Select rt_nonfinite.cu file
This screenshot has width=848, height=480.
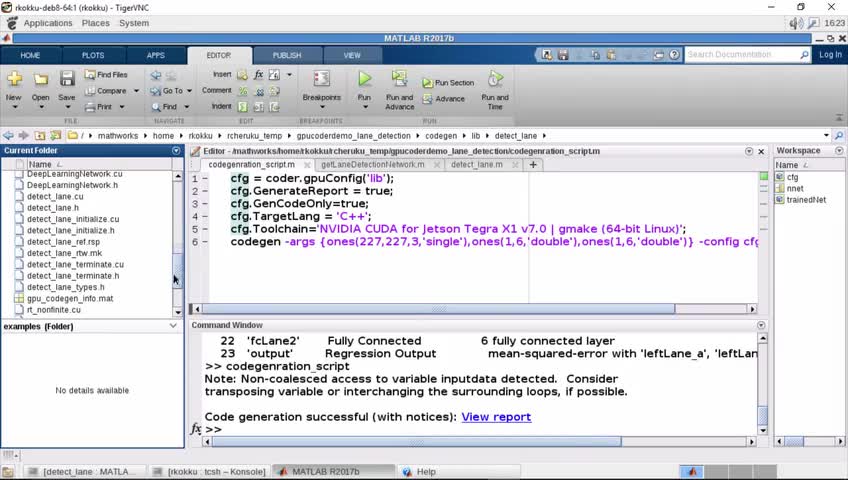tap(54, 310)
